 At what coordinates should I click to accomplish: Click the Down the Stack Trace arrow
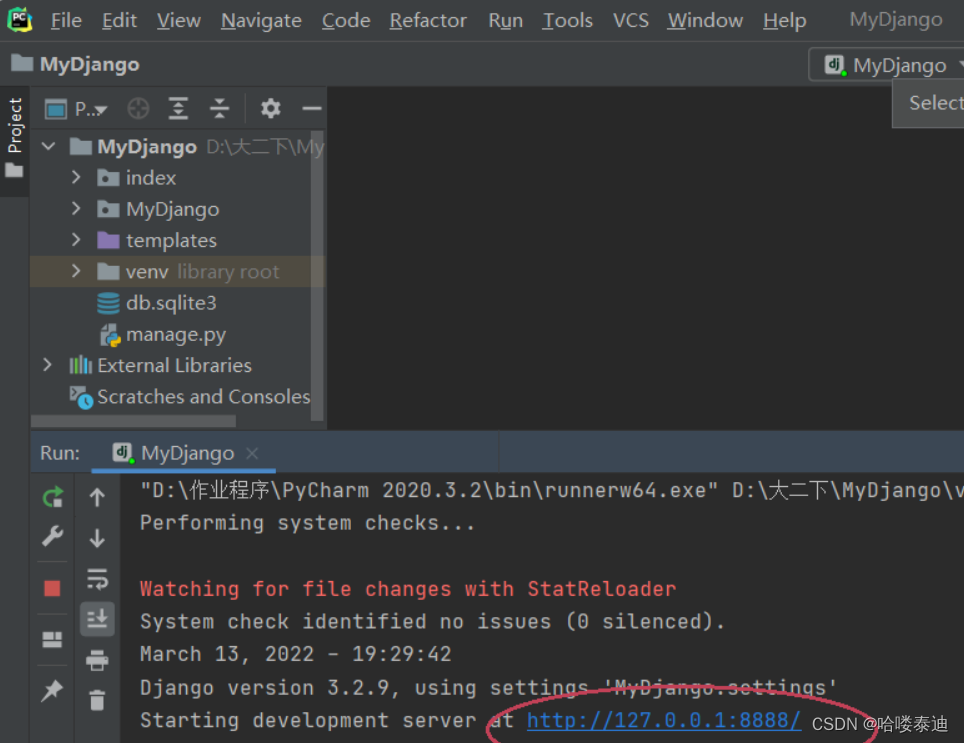(x=97, y=537)
